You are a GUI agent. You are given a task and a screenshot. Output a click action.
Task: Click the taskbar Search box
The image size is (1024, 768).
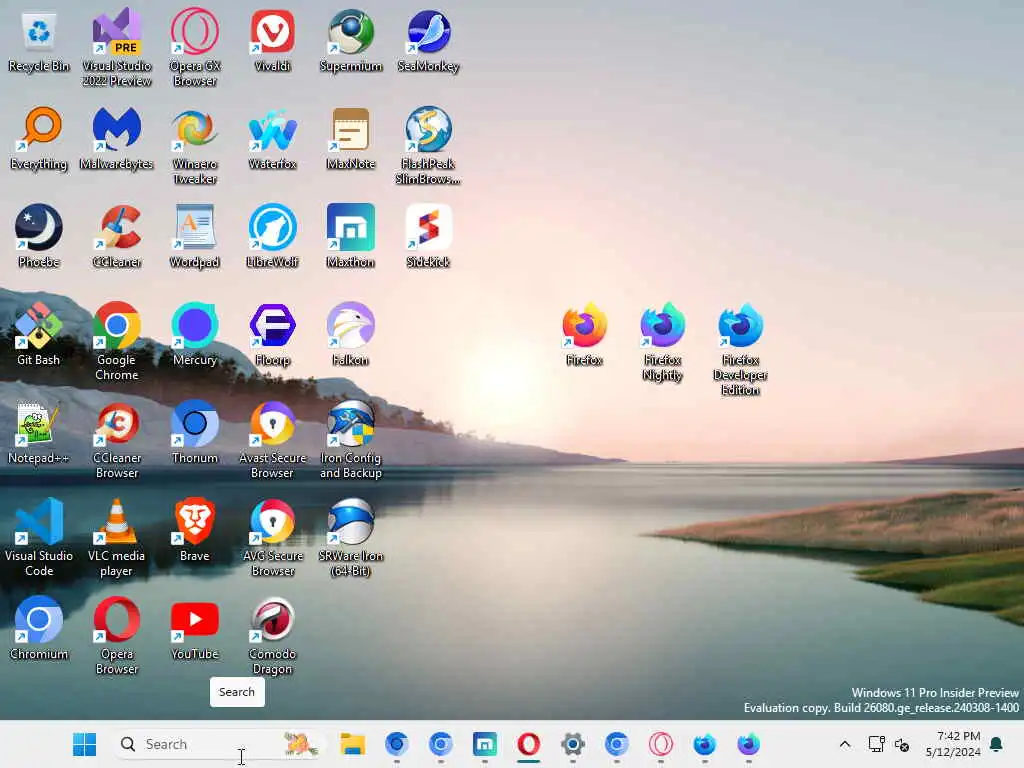point(217,744)
